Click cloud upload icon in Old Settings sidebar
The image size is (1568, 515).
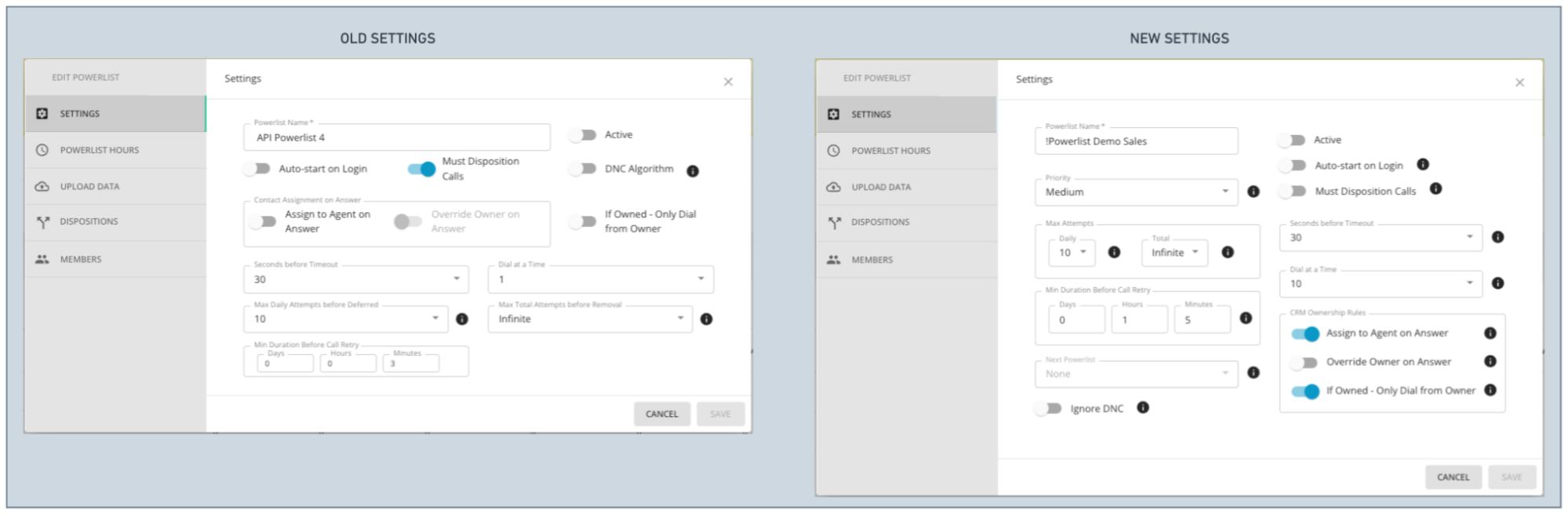tap(42, 187)
